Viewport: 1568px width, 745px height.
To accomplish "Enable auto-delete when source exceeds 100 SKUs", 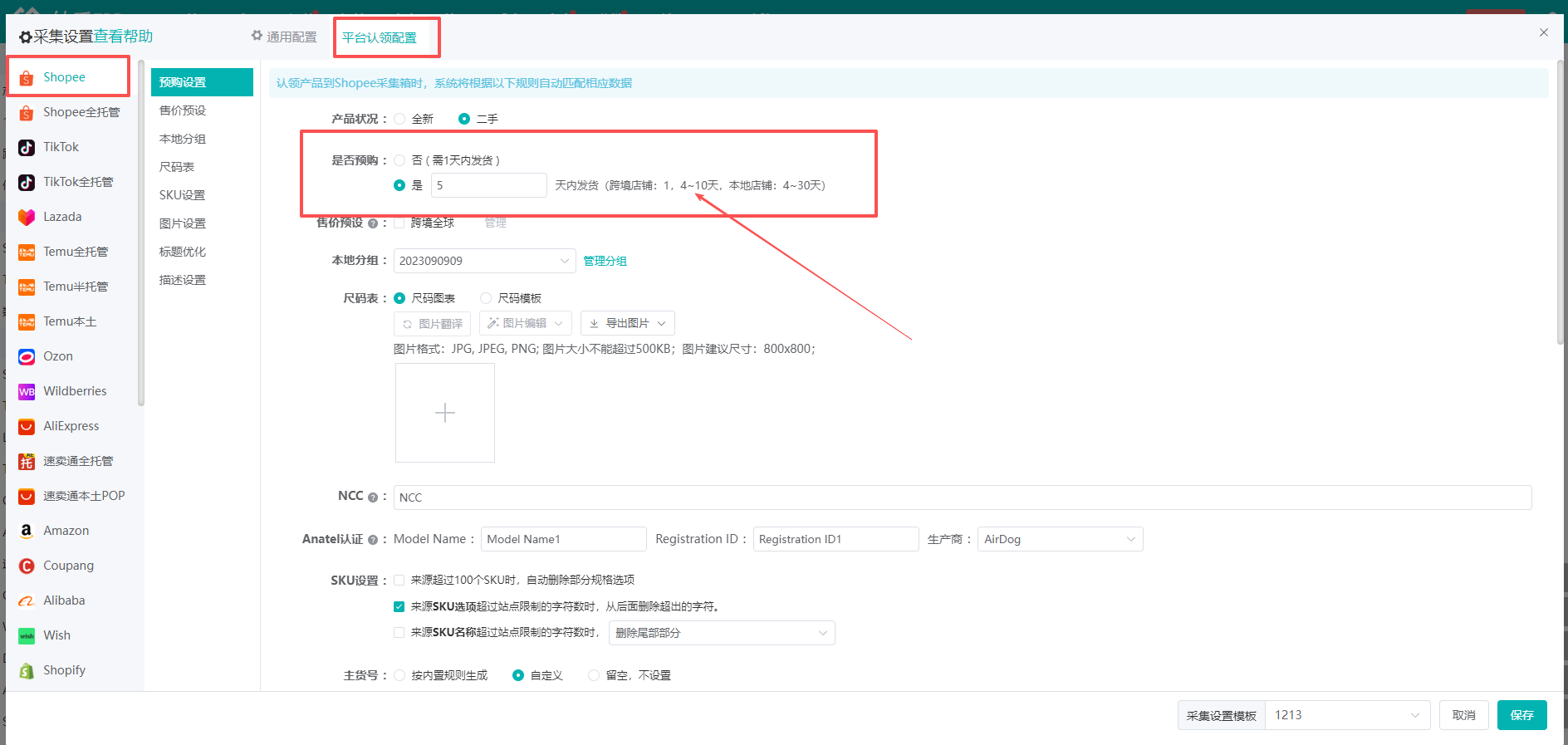I will 399,580.
